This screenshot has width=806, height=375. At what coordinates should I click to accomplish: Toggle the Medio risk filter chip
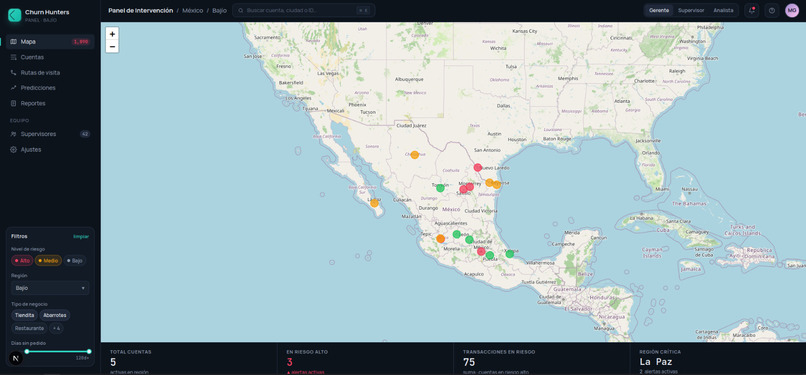pos(48,260)
